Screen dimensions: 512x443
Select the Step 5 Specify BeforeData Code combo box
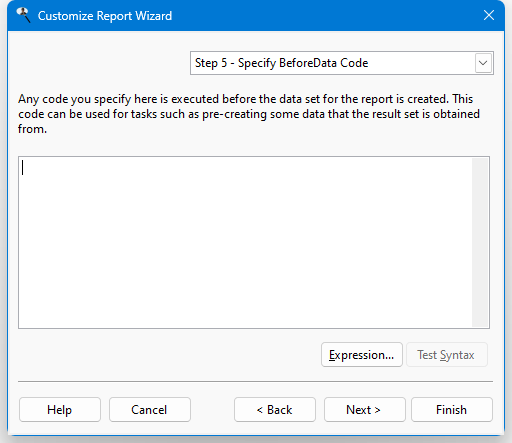point(342,63)
